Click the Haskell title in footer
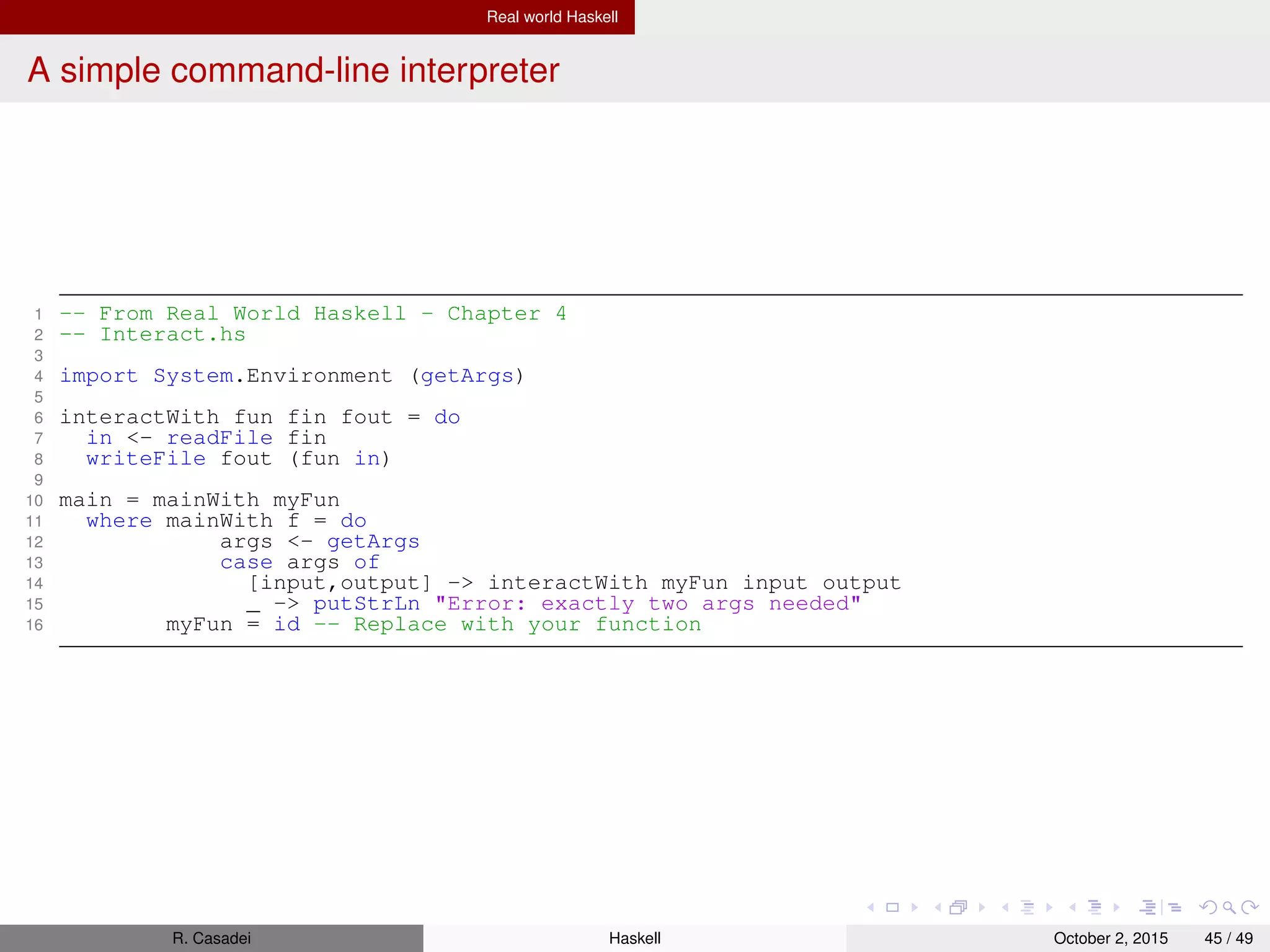The image size is (1270, 952). pos(634,938)
